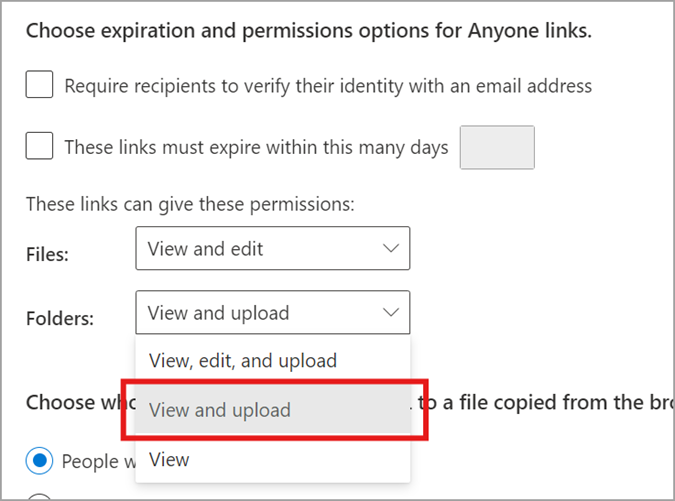The image size is (675, 501).
Task: Click the Choose expiration and permissions heading
Action: (x=309, y=31)
